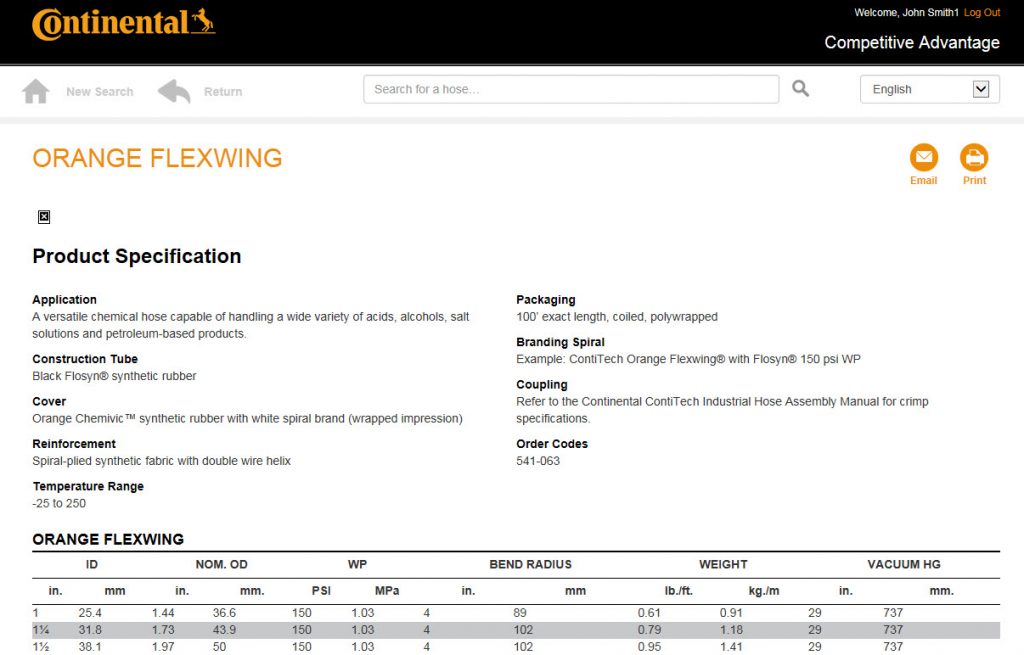Click the order code 541-063
This screenshot has height=655, width=1024.
(x=538, y=461)
